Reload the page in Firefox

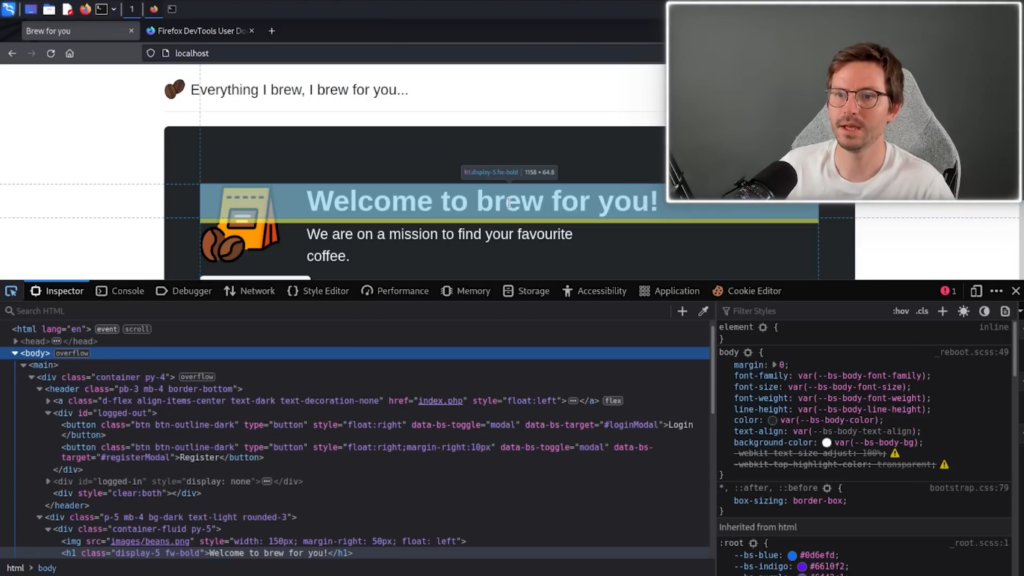50,53
